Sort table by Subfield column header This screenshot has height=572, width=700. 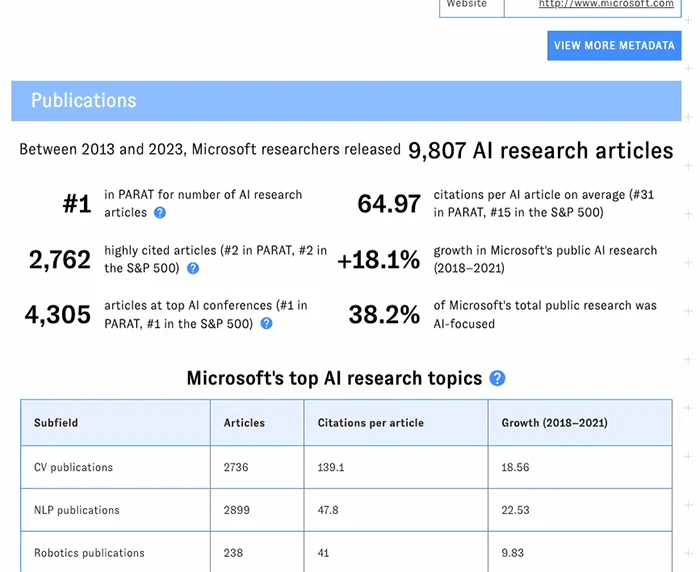pos(56,423)
